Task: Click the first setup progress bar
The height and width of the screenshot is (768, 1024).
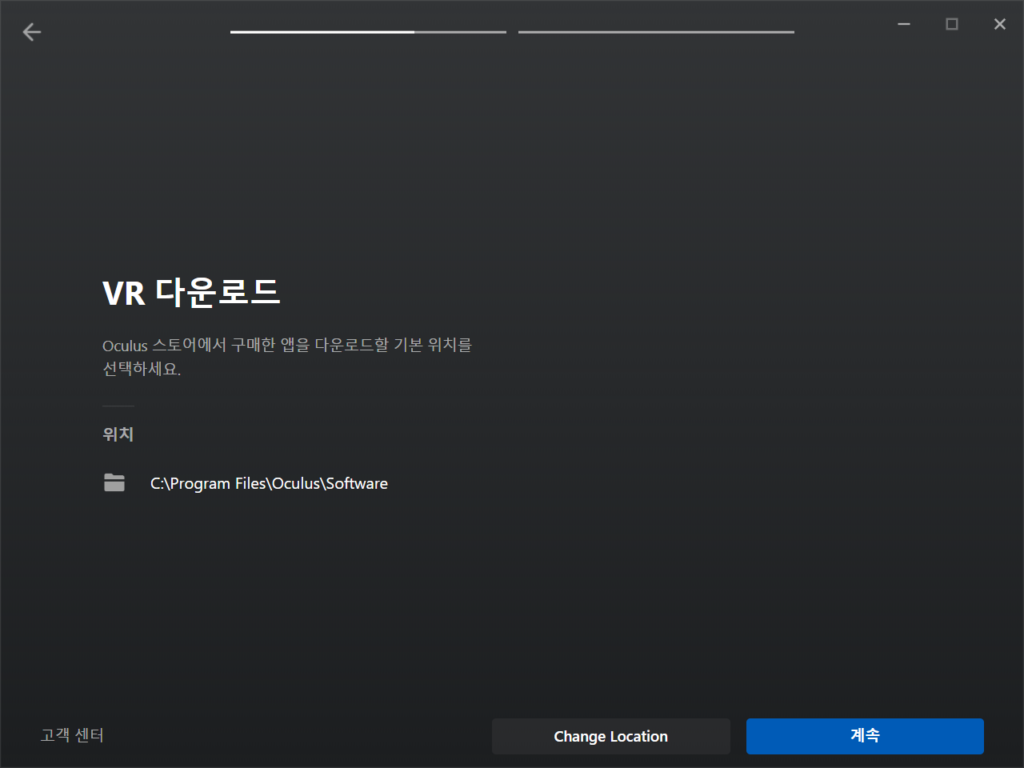Action: tap(368, 32)
